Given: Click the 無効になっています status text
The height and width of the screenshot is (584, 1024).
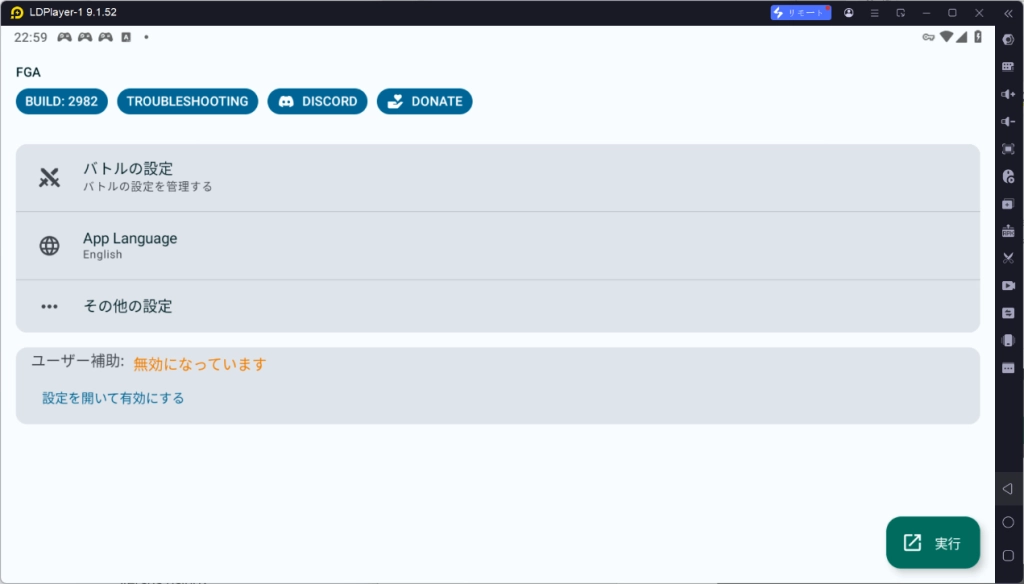Looking at the screenshot, I should point(200,364).
